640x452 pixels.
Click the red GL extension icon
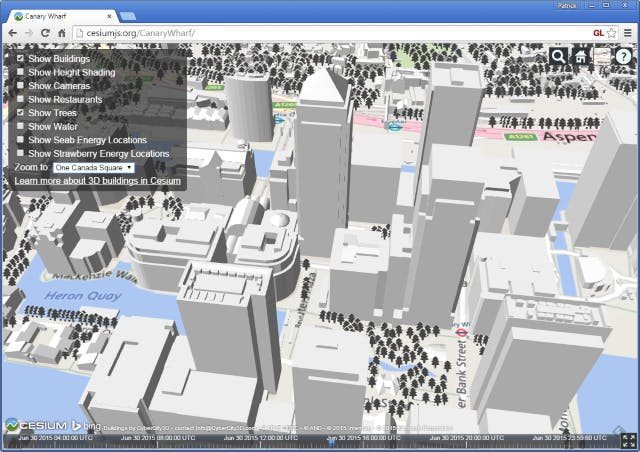click(x=598, y=33)
